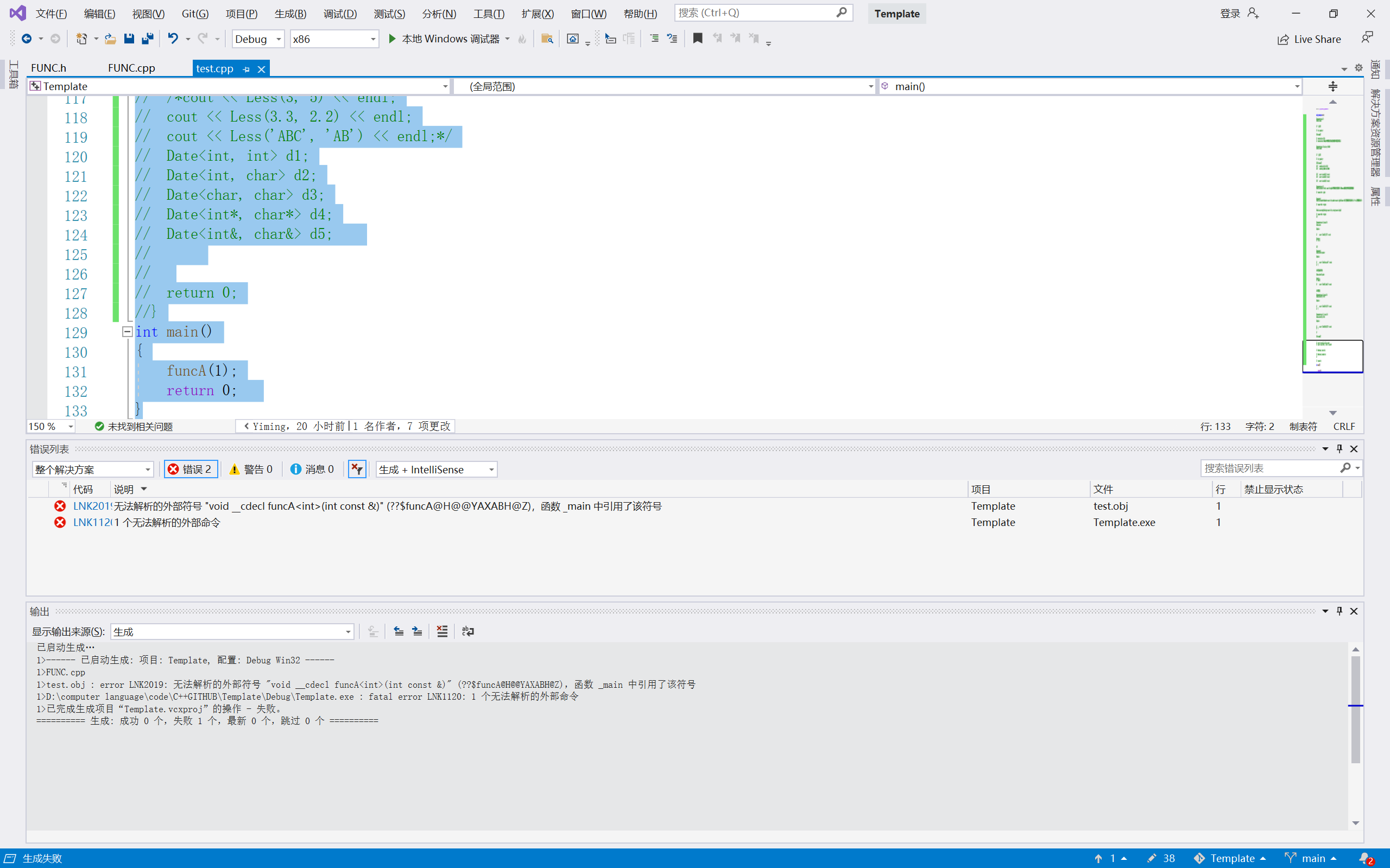
Task: Open the Extensions menu
Action: (538, 13)
